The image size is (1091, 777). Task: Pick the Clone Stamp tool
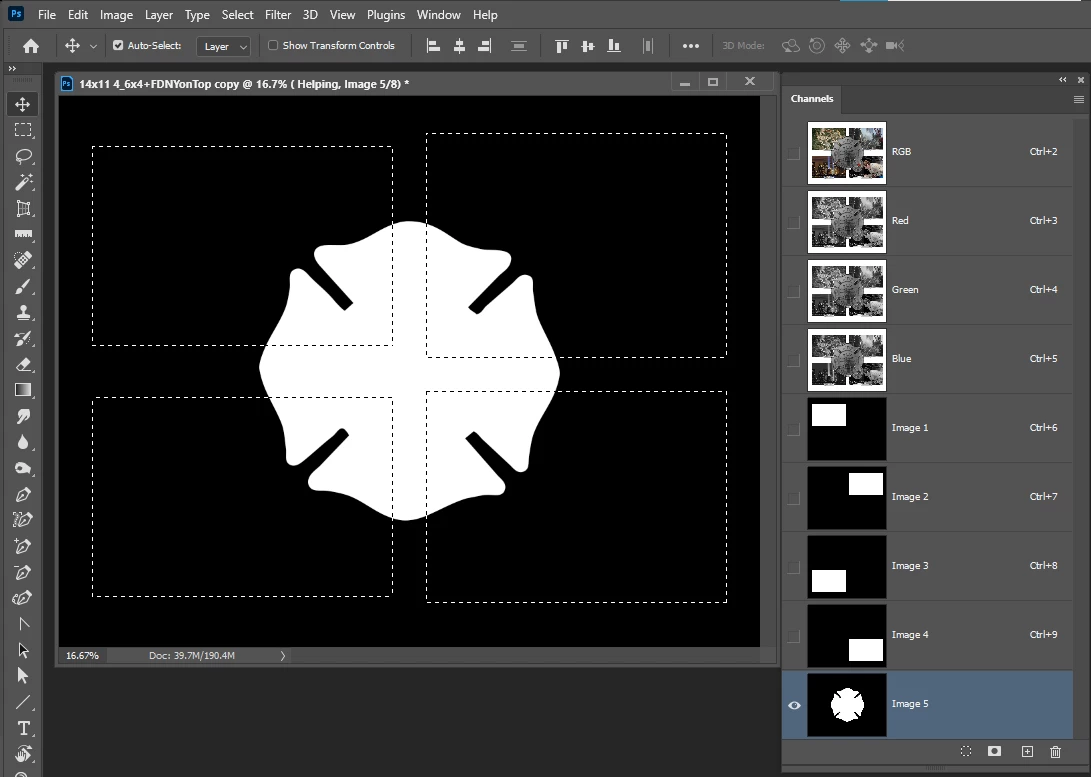23,312
